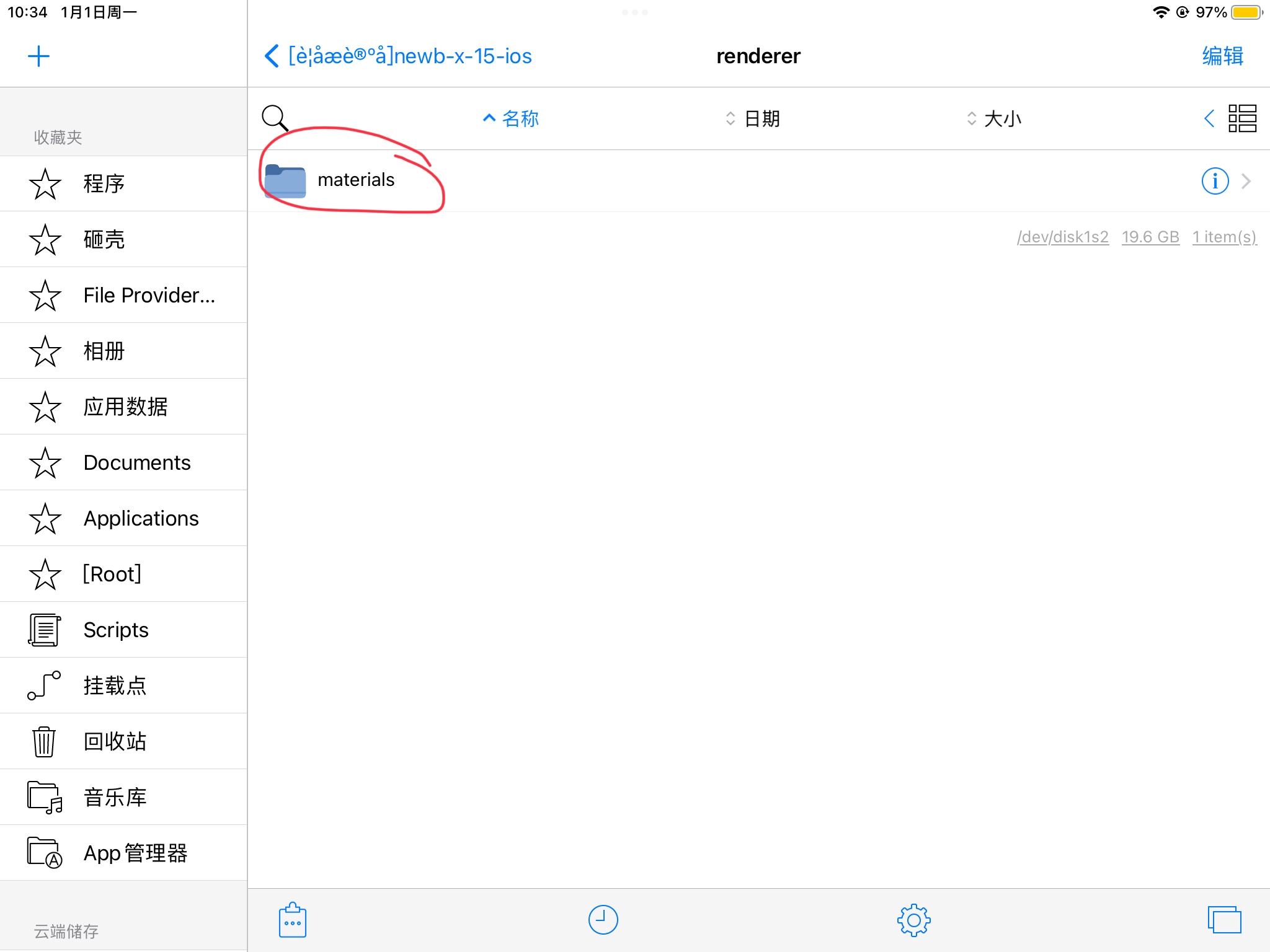Open the [Root] favorite
The width and height of the screenshot is (1270, 952).
click(x=123, y=574)
